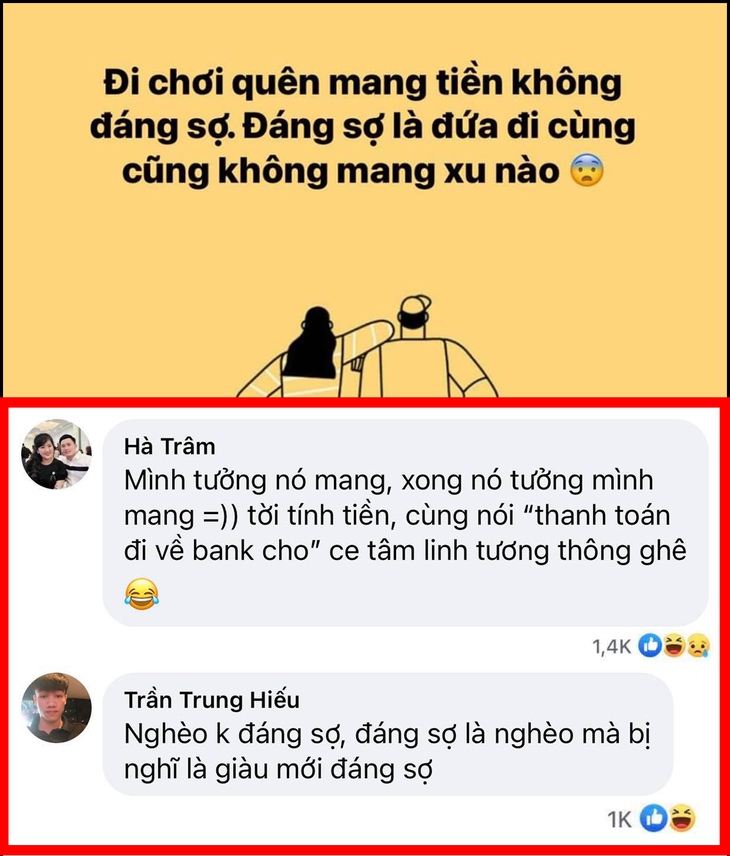Click Trần Trung Hiếu's comment text bubble
This screenshot has width=730, height=856.
point(388,734)
